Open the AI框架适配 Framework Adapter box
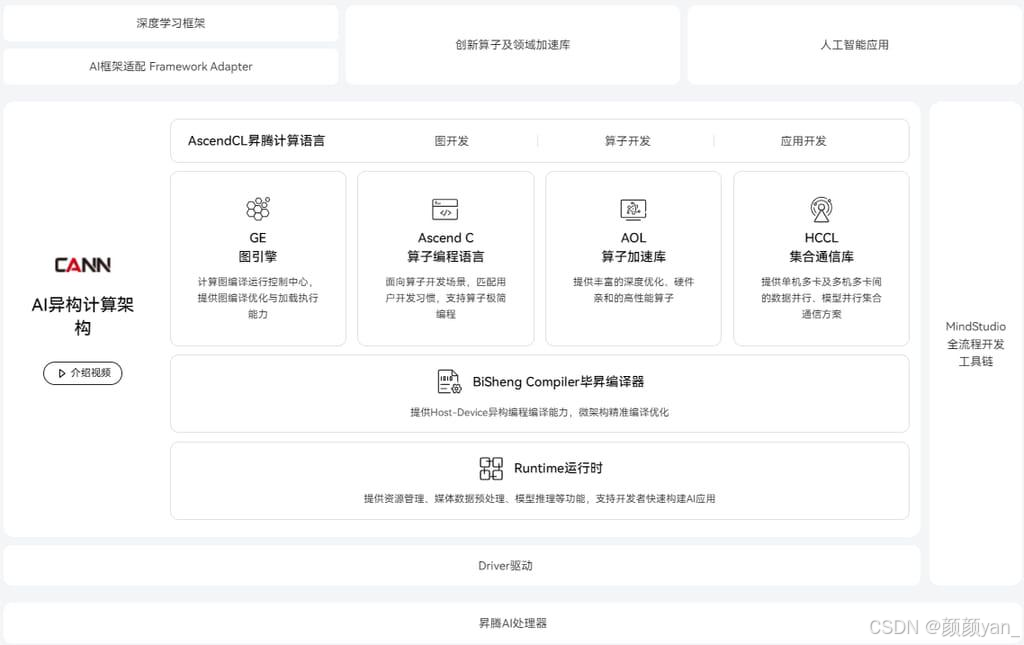The image size is (1024, 645). click(170, 67)
